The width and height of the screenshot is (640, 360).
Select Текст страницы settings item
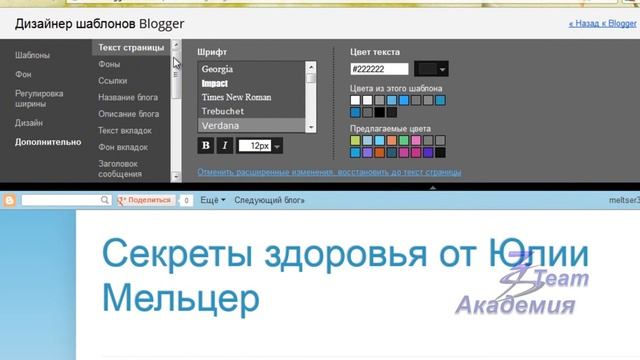click(131, 48)
